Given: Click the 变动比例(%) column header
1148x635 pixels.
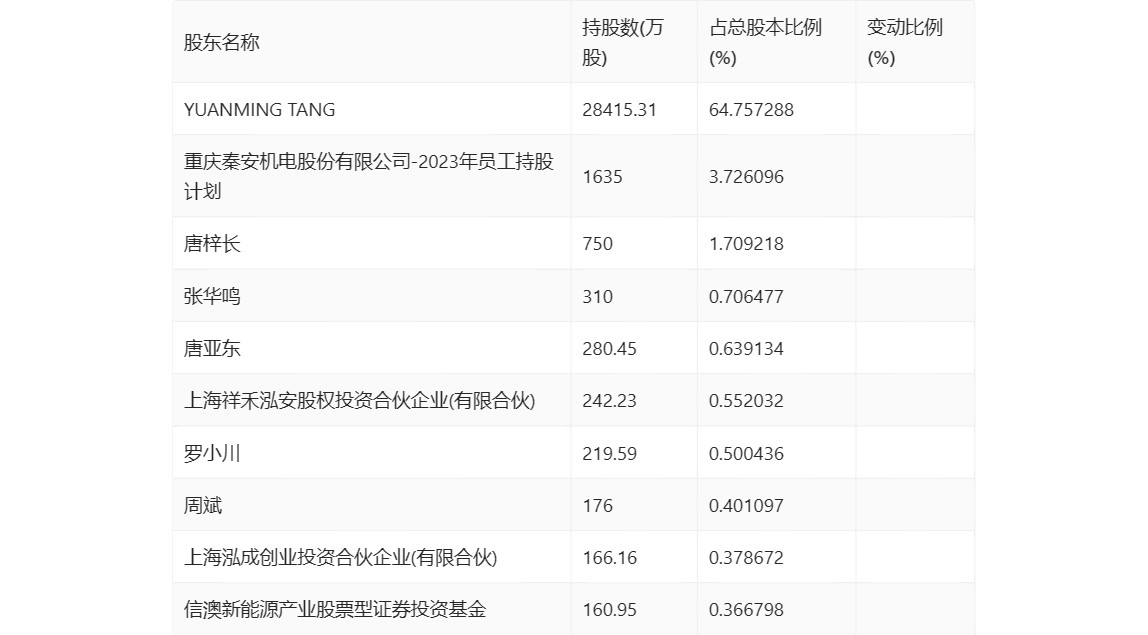Looking at the screenshot, I should 905,42.
